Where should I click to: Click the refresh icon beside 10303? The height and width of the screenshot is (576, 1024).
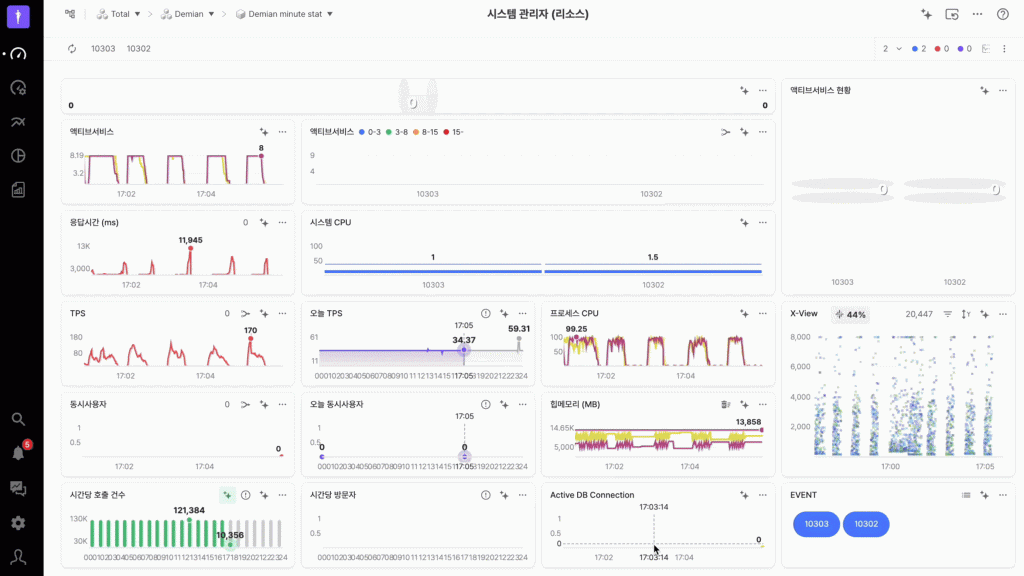click(72, 48)
